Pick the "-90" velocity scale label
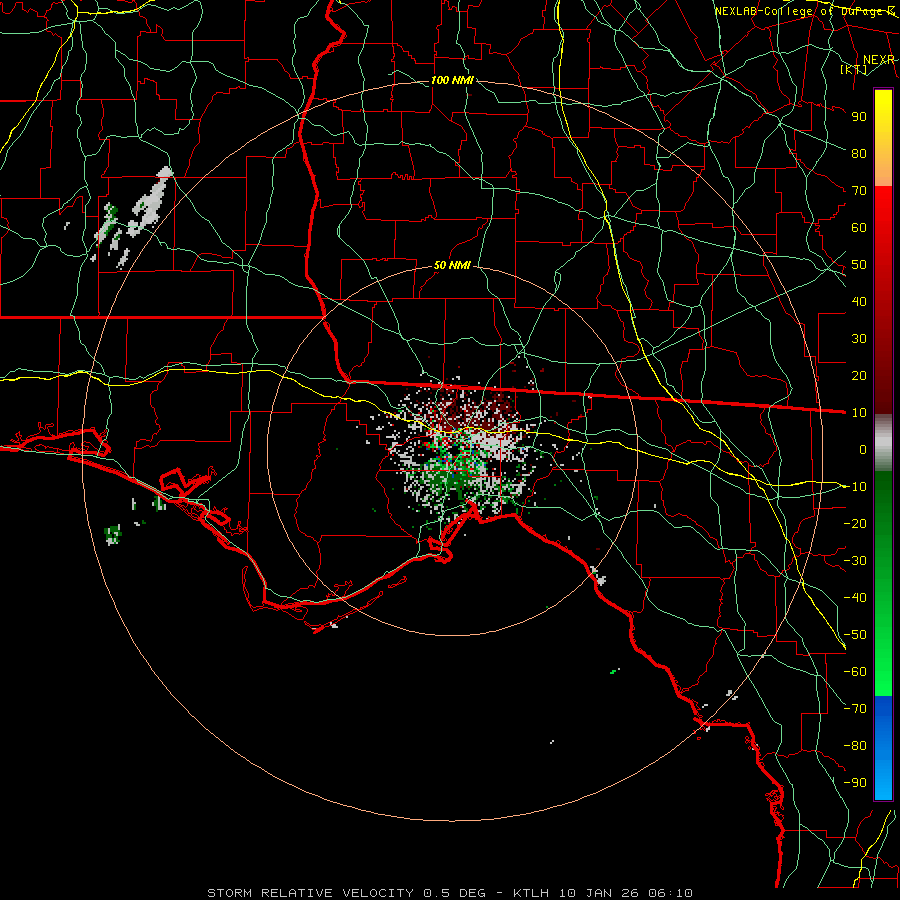 point(855,783)
